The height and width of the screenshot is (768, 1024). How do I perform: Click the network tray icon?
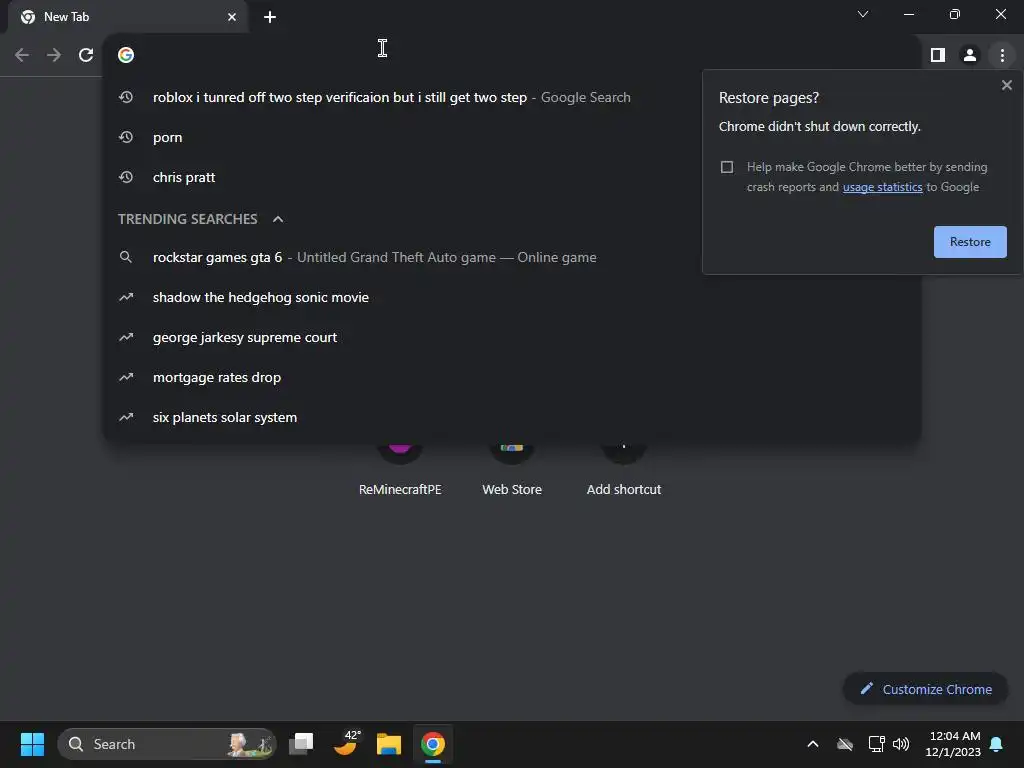point(876,744)
